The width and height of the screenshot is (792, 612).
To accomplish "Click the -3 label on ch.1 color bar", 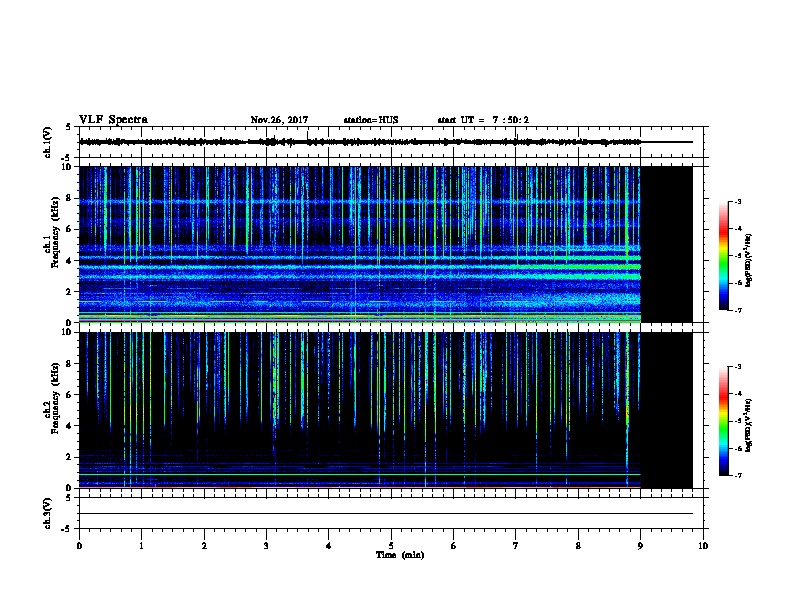I will (737, 201).
